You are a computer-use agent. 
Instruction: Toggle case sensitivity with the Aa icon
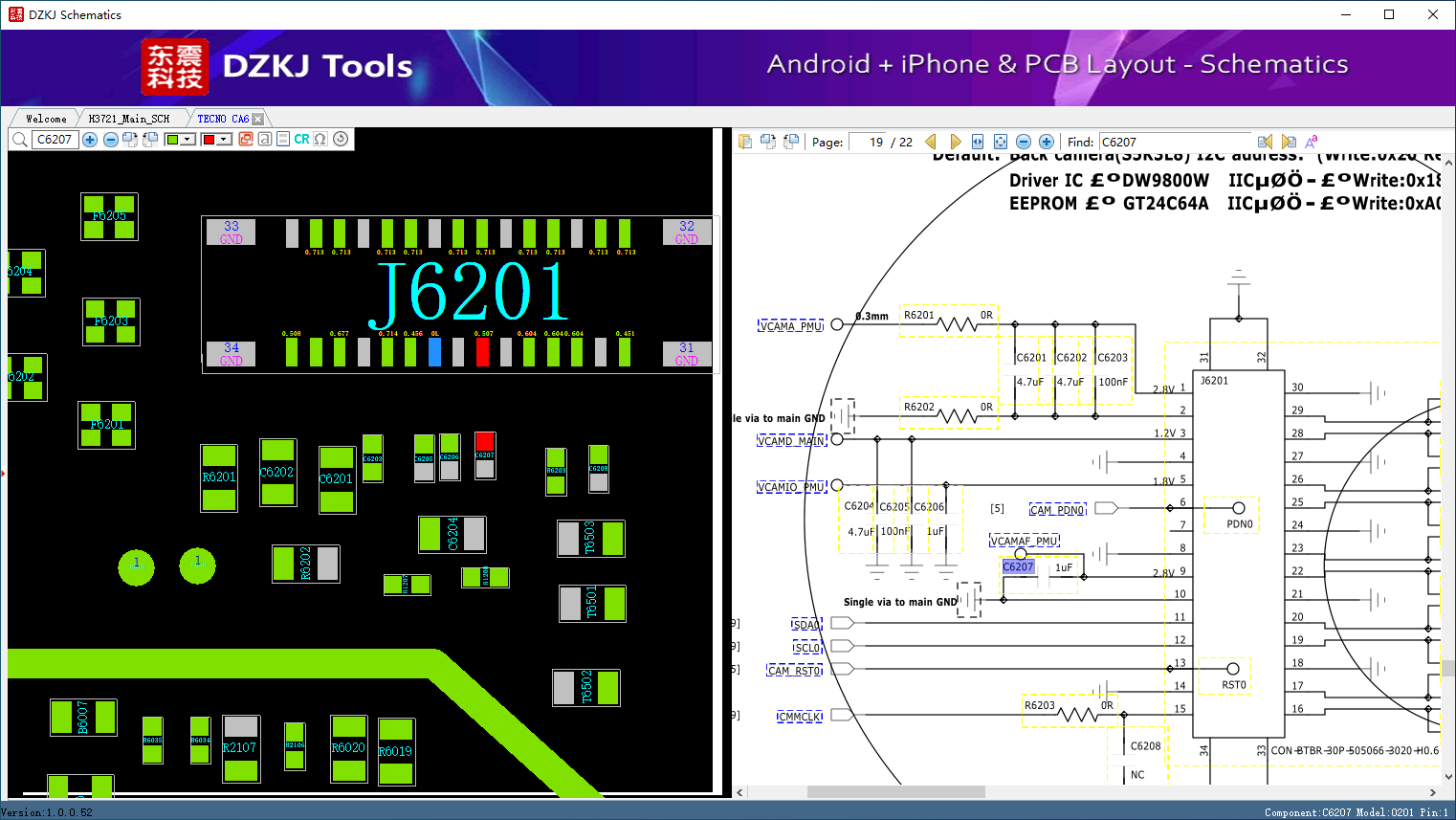click(1312, 142)
